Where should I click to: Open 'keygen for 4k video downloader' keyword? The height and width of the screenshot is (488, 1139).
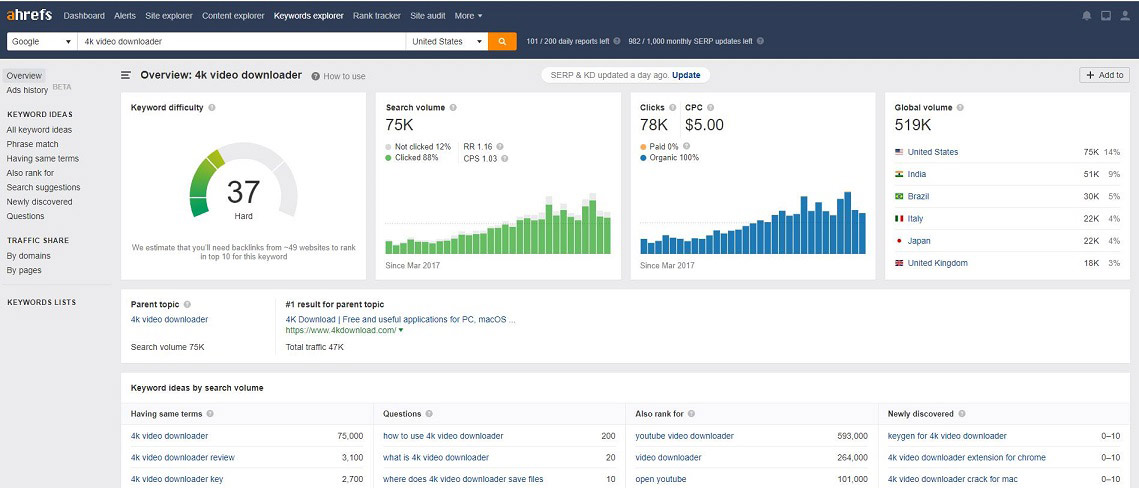click(x=947, y=436)
